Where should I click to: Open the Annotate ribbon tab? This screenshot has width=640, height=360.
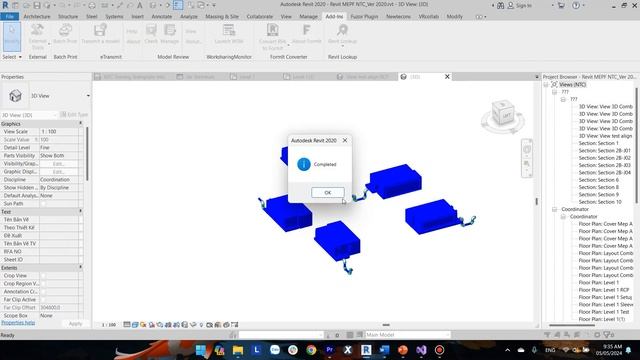162,17
